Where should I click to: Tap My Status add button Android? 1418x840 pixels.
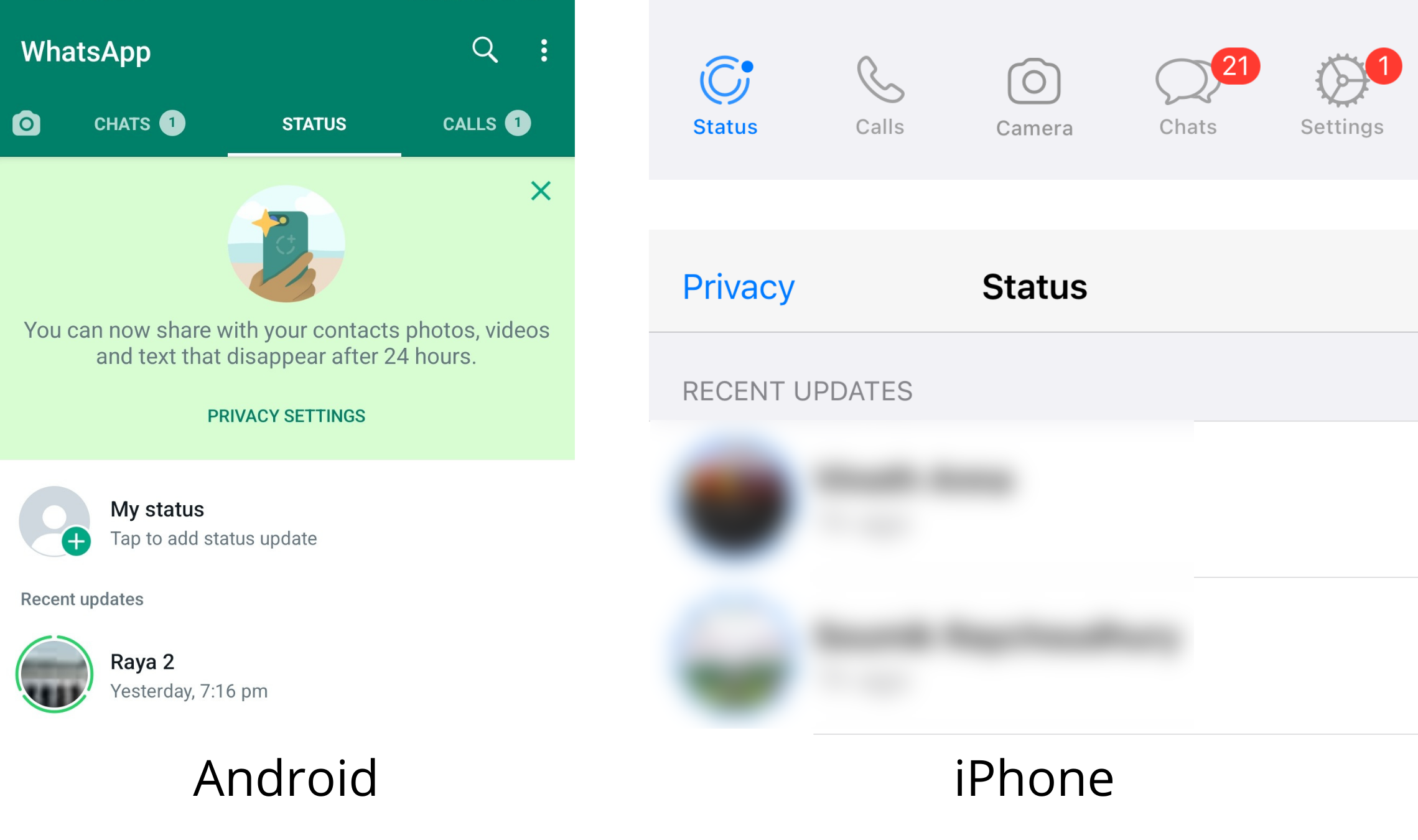pyautogui.click(x=75, y=541)
